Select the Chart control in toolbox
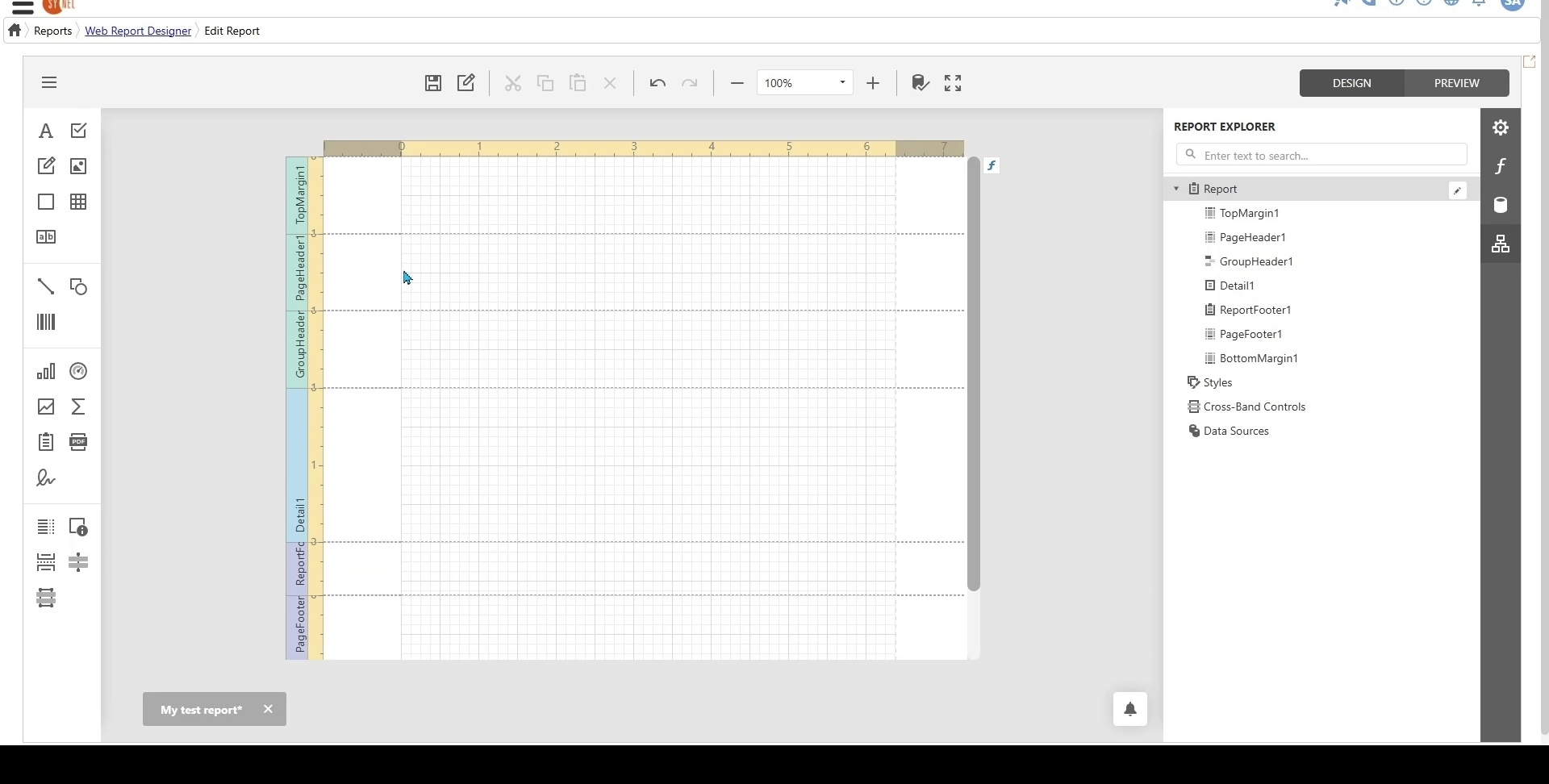 click(x=46, y=371)
